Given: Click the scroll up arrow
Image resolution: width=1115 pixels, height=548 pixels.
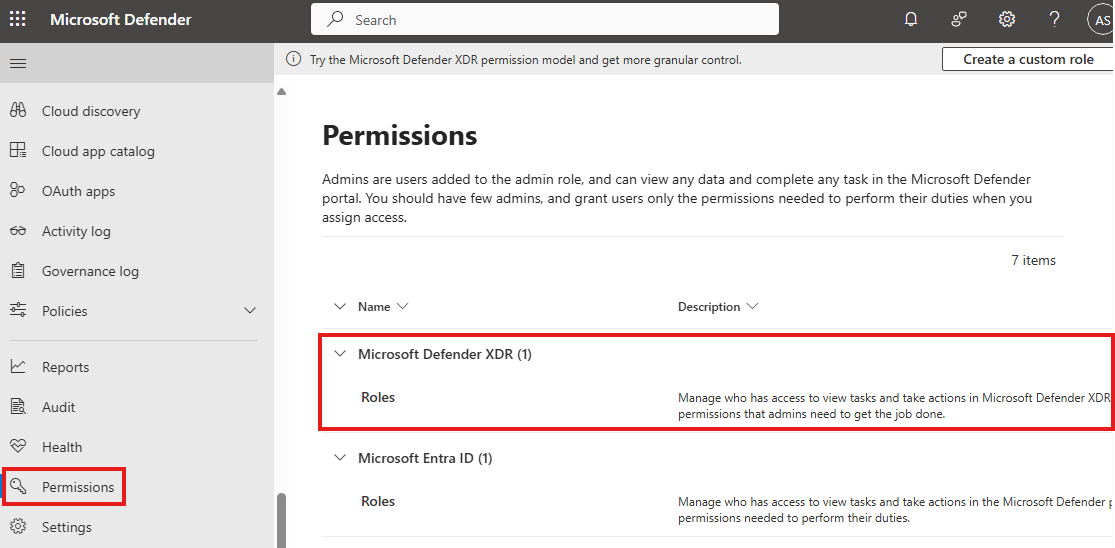Looking at the screenshot, I should (x=281, y=91).
